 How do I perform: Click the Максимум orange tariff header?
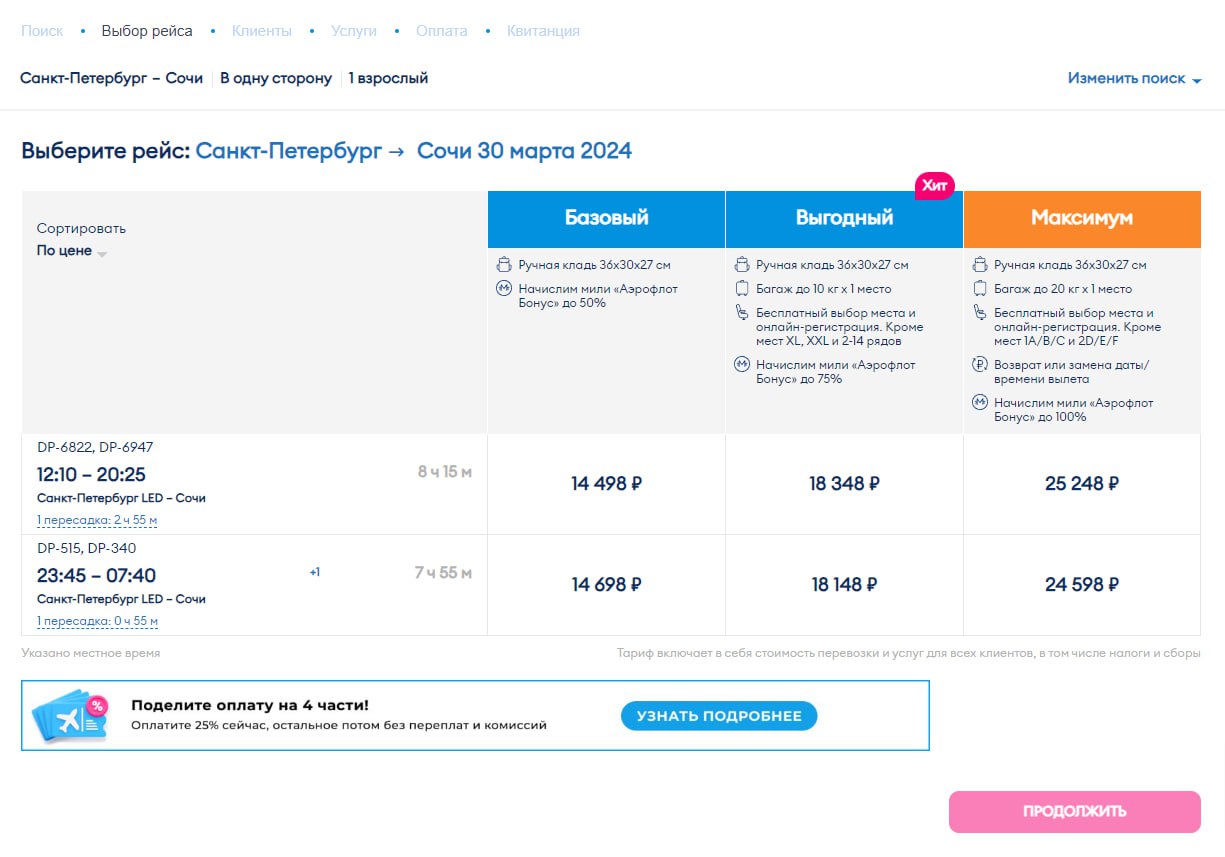pyautogui.click(x=1081, y=218)
